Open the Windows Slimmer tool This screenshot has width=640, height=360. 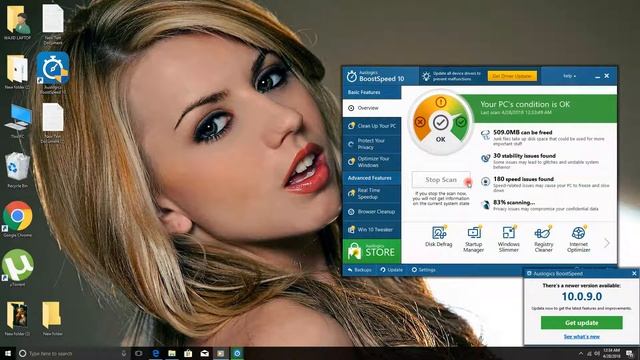point(509,239)
